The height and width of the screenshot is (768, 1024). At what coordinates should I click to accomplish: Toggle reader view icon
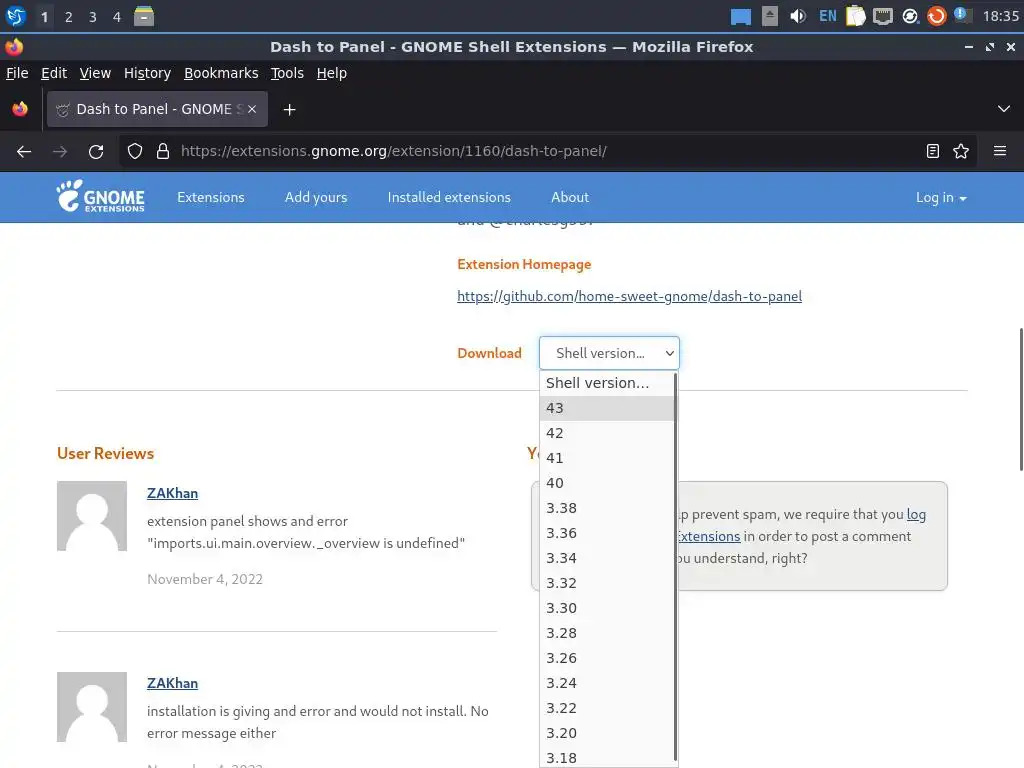(x=933, y=152)
